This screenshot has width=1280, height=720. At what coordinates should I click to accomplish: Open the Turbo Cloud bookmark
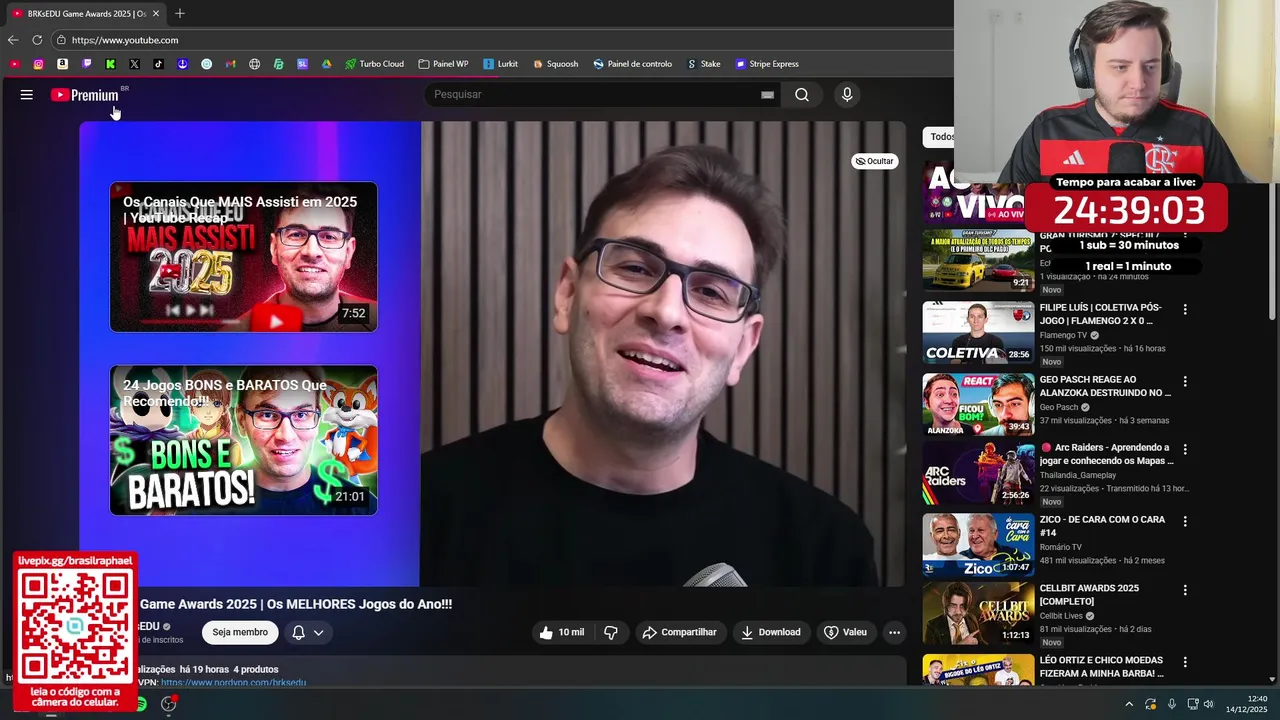[x=374, y=64]
